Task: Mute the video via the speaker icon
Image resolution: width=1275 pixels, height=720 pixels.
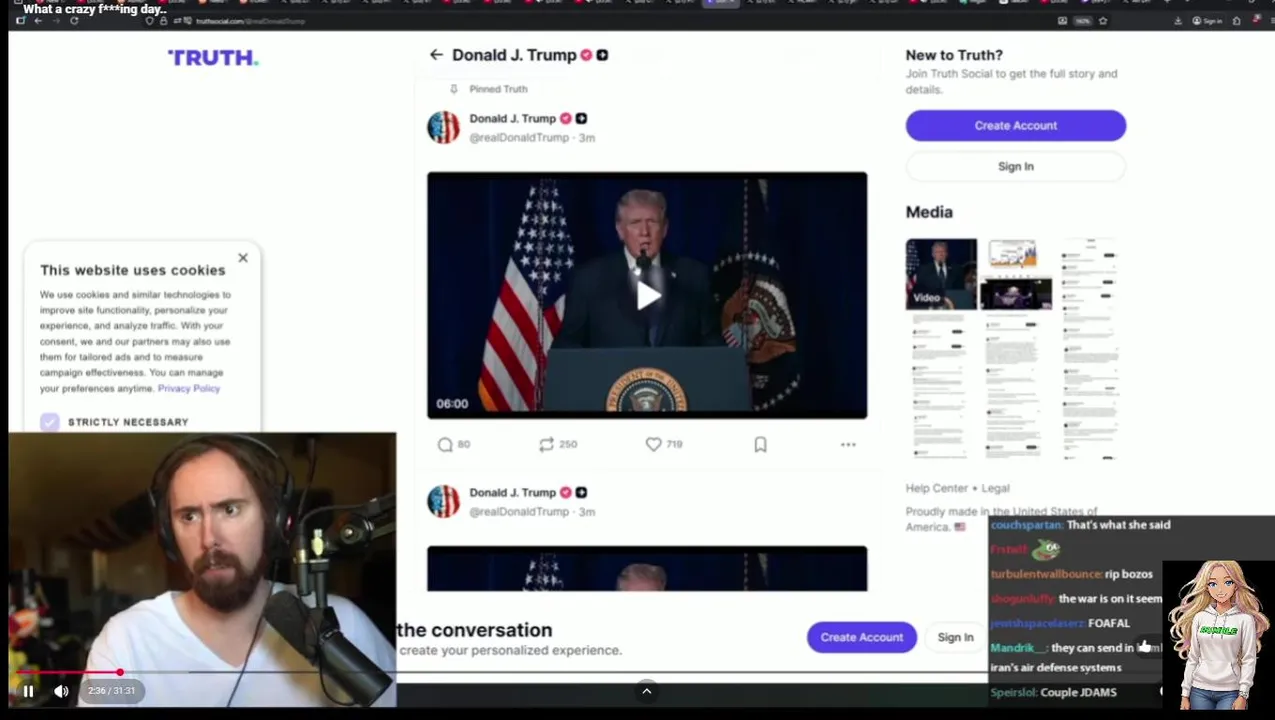Action: (61, 691)
